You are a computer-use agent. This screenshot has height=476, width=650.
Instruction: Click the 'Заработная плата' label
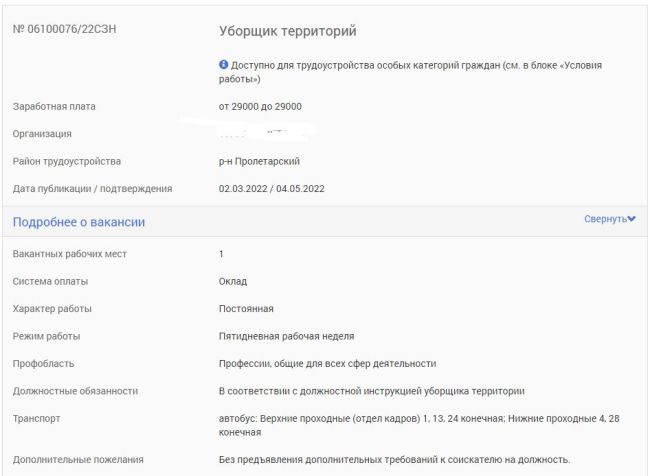[x=54, y=107]
